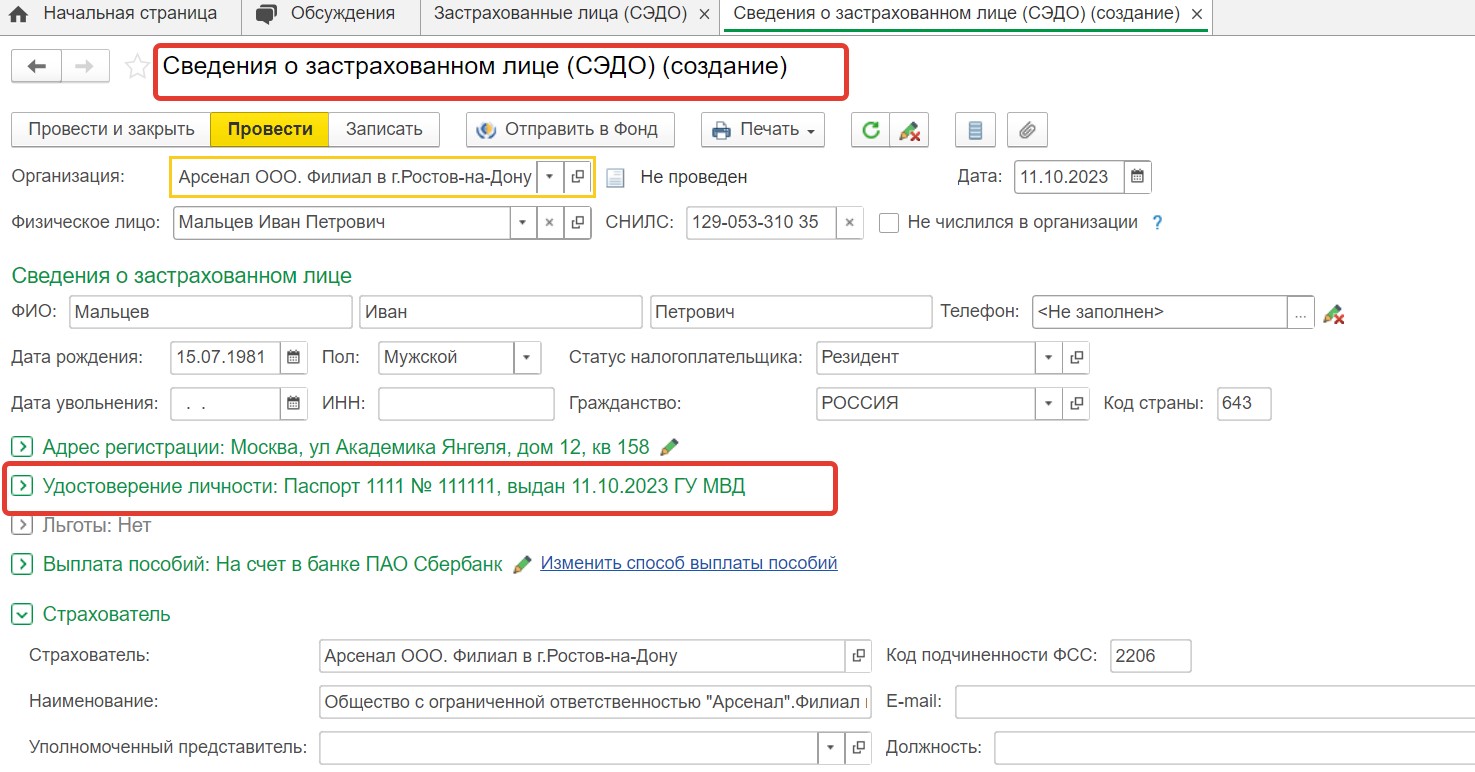This screenshot has width=1475, height=772.
Task: Click into the ИНН input field
Action: [466, 404]
